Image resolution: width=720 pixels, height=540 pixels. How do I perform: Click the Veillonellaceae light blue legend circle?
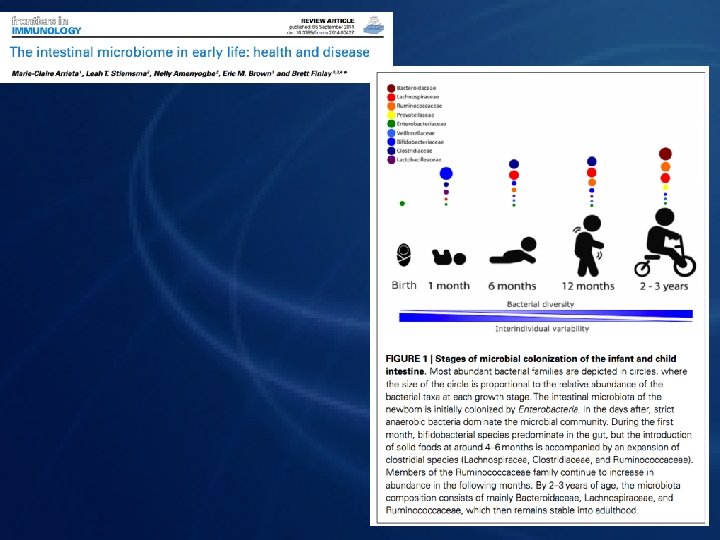[391, 133]
